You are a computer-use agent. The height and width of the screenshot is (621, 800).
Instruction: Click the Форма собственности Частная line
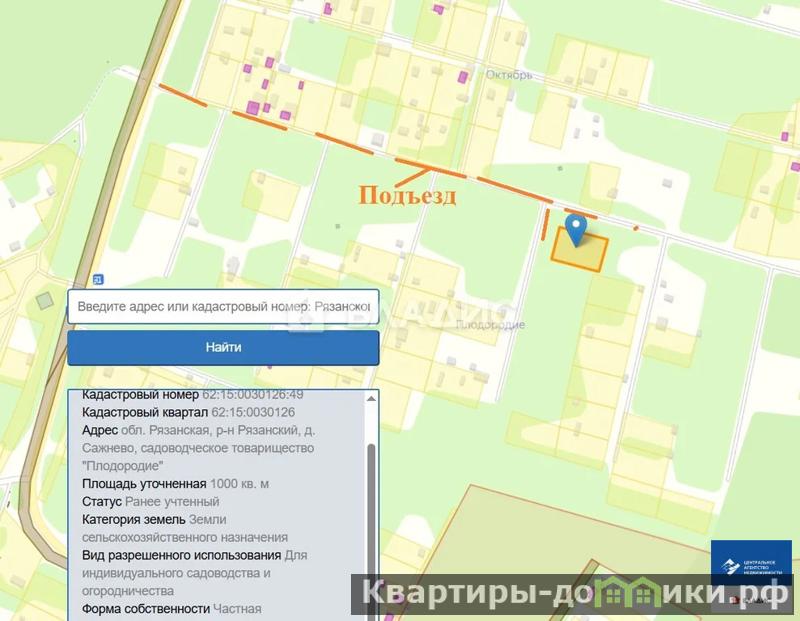pyautogui.click(x=171, y=608)
